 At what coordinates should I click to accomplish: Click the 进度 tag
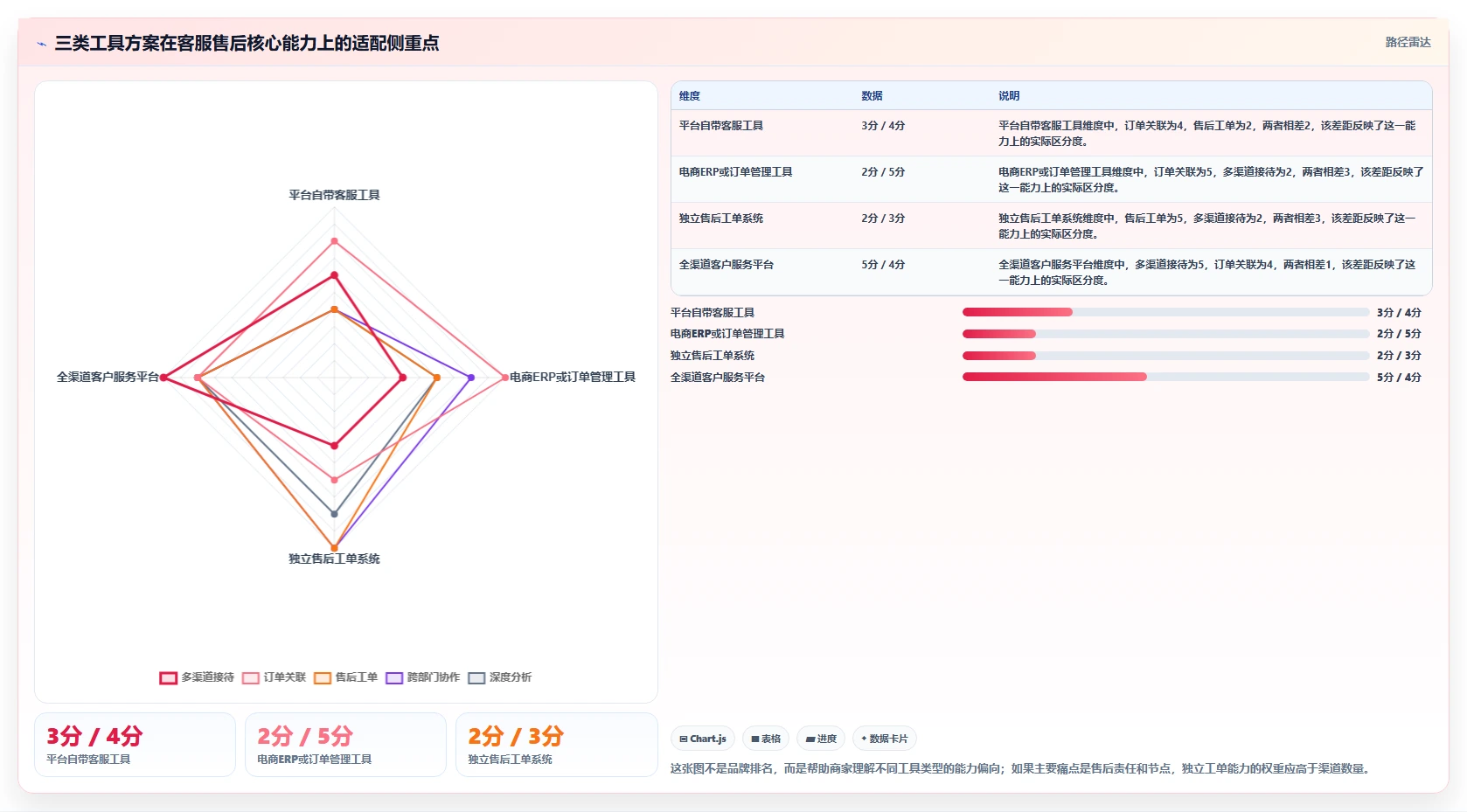click(x=821, y=739)
